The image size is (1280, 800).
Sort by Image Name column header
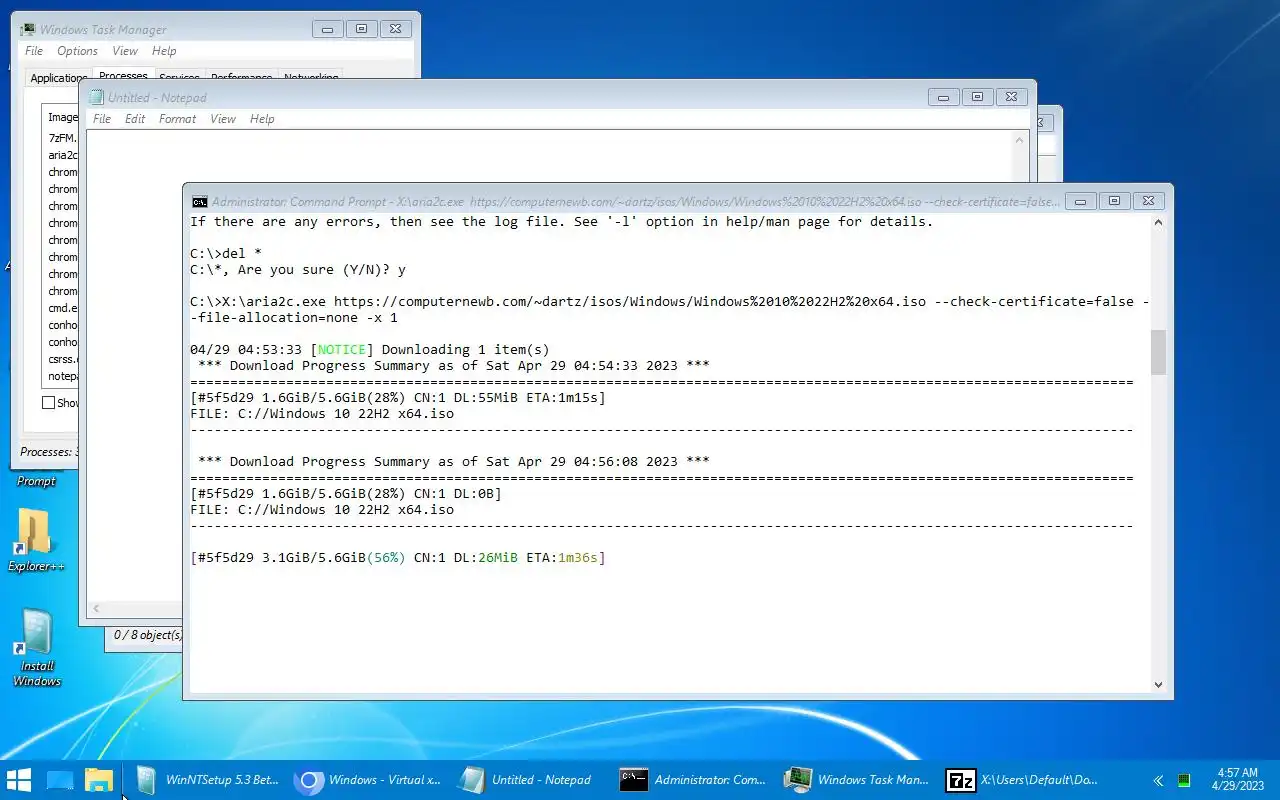(62, 117)
